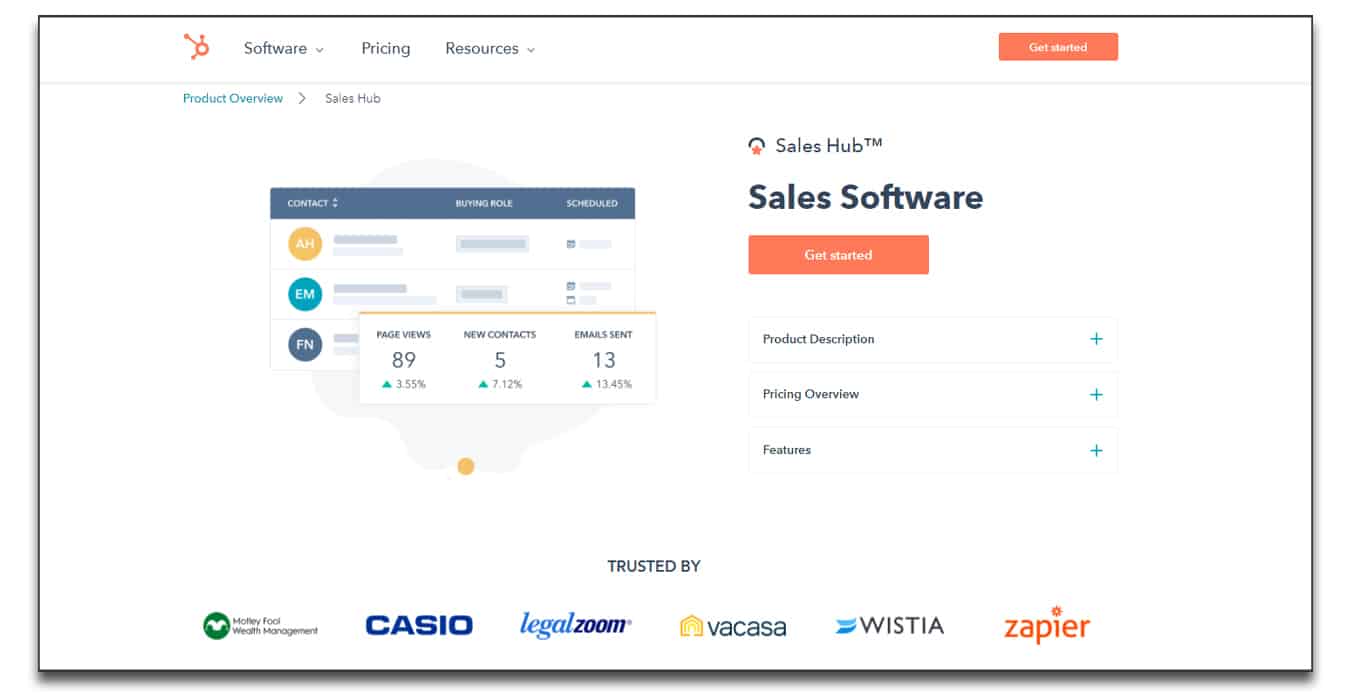The height and width of the screenshot is (695, 1351).
Task: Click the Emails Sent value 13
Action: tap(604, 360)
